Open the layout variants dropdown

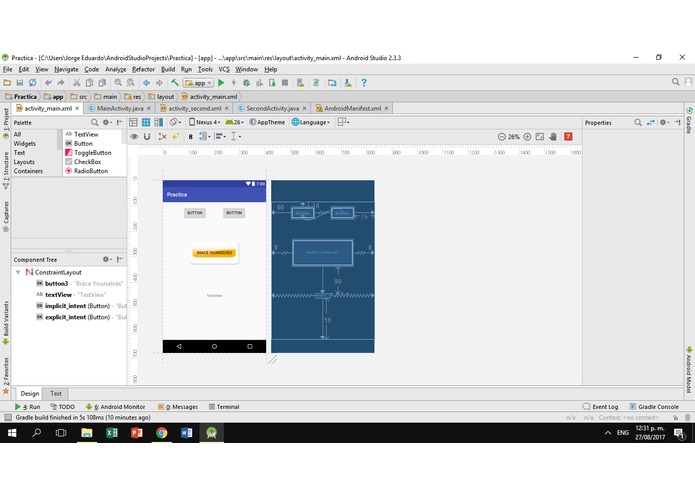coord(344,122)
